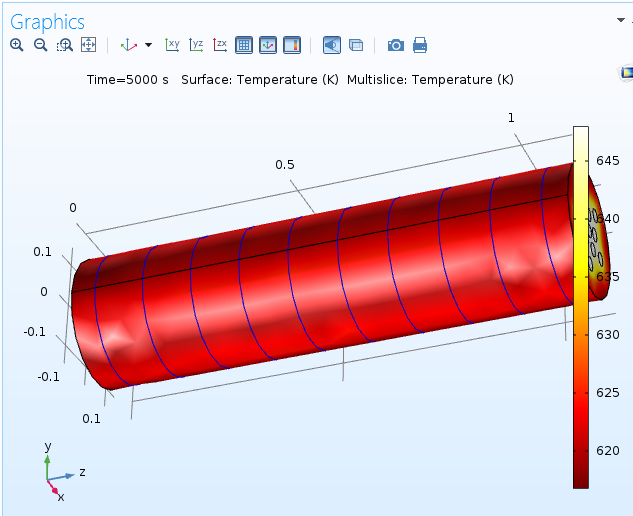Click the Graphics window title

(47, 22)
